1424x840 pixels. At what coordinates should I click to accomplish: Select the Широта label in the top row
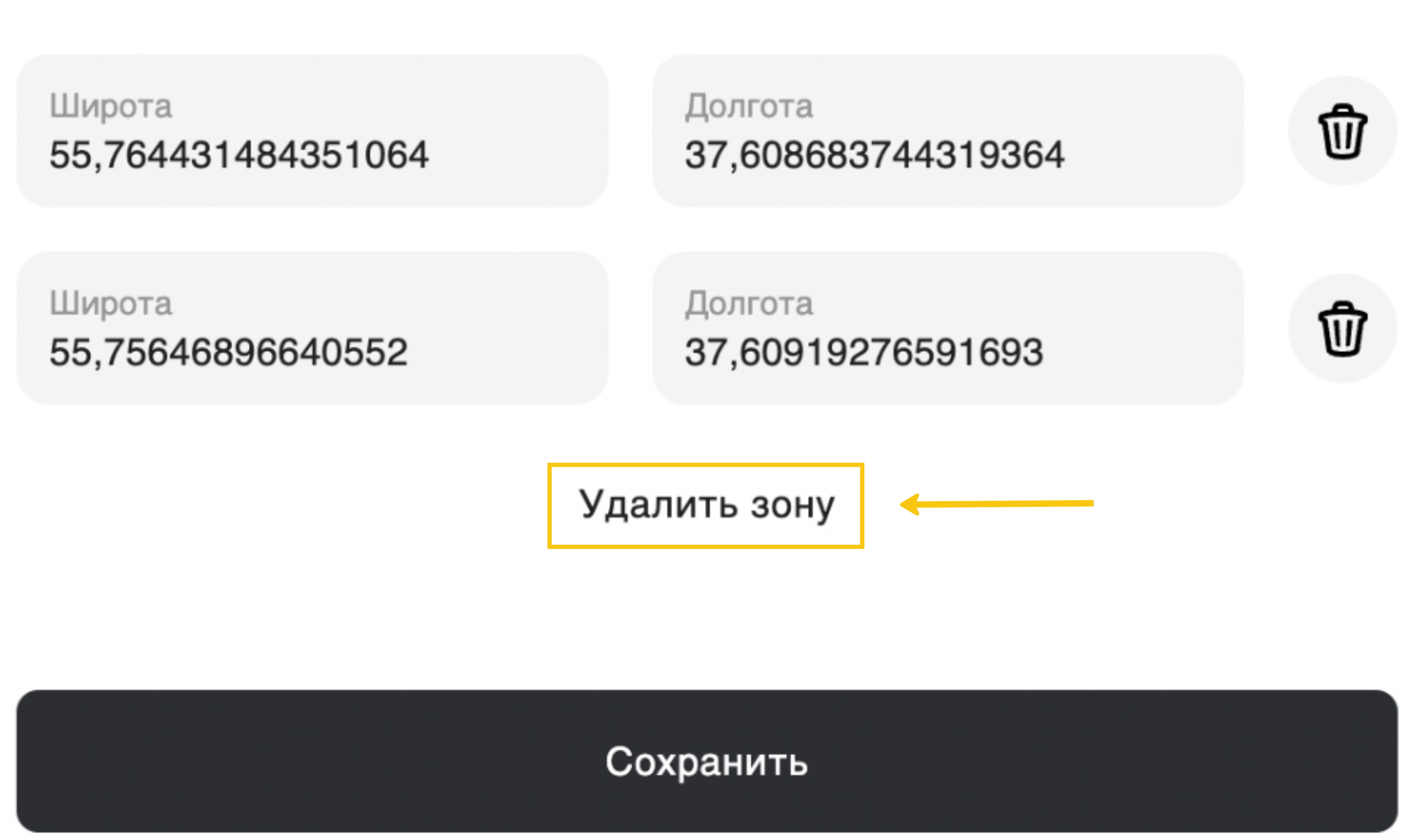coord(111,106)
